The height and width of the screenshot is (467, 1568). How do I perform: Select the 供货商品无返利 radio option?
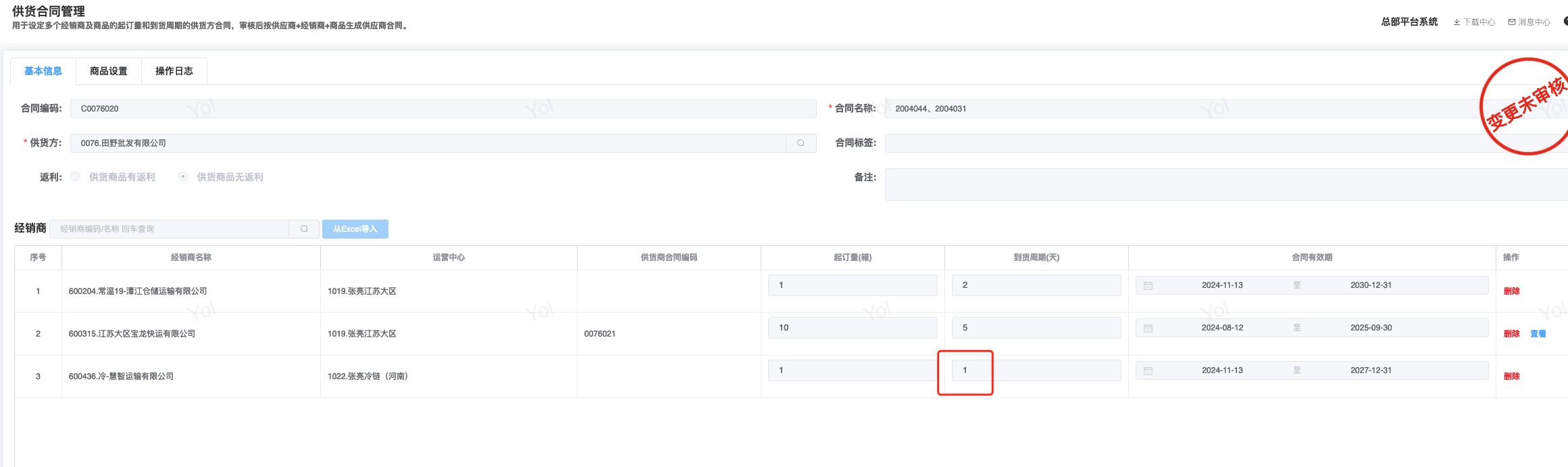click(183, 177)
